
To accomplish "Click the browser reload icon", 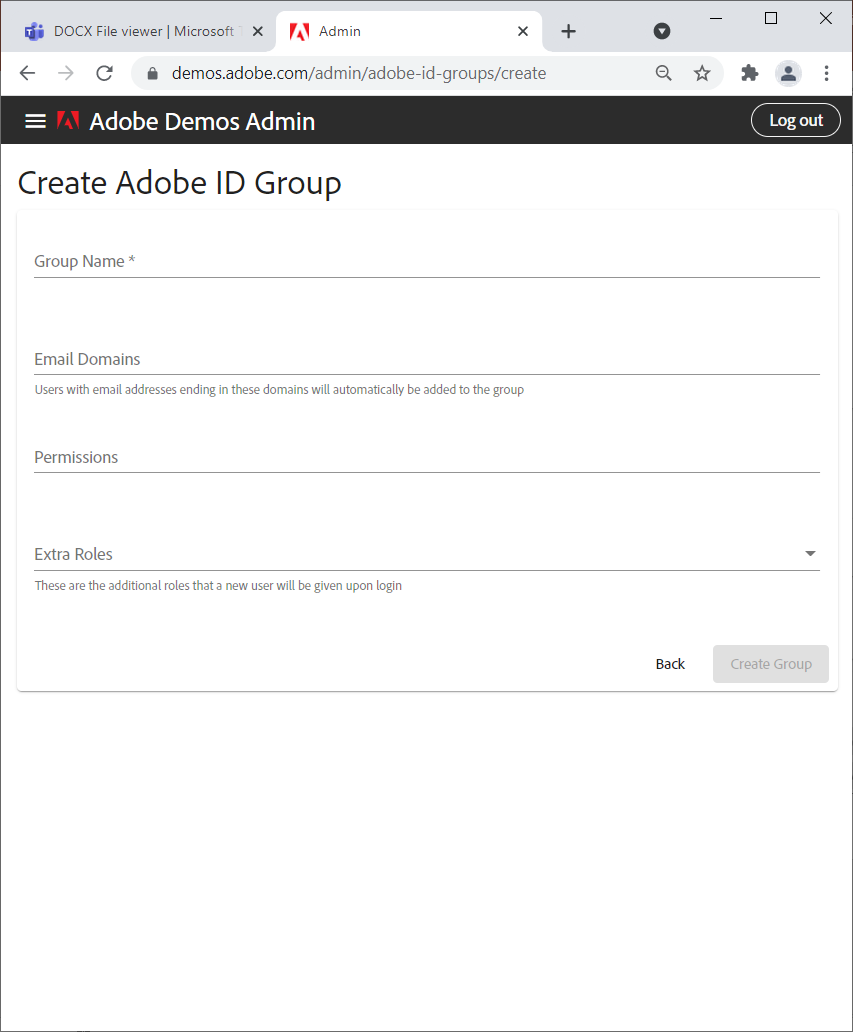I will (104, 73).
